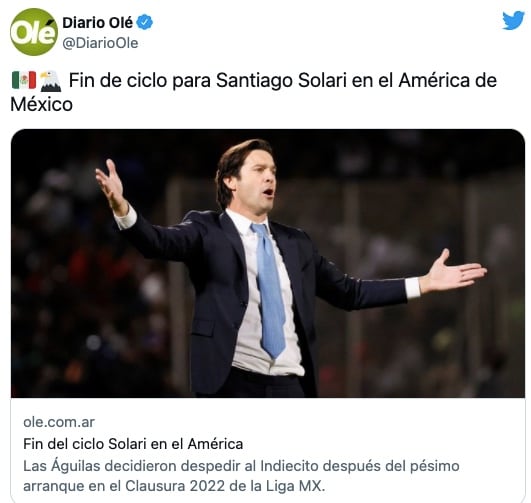This screenshot has height=503, width=531.
Task: Click the Diario Olé profile avatar logo
Action: (34, 32)
